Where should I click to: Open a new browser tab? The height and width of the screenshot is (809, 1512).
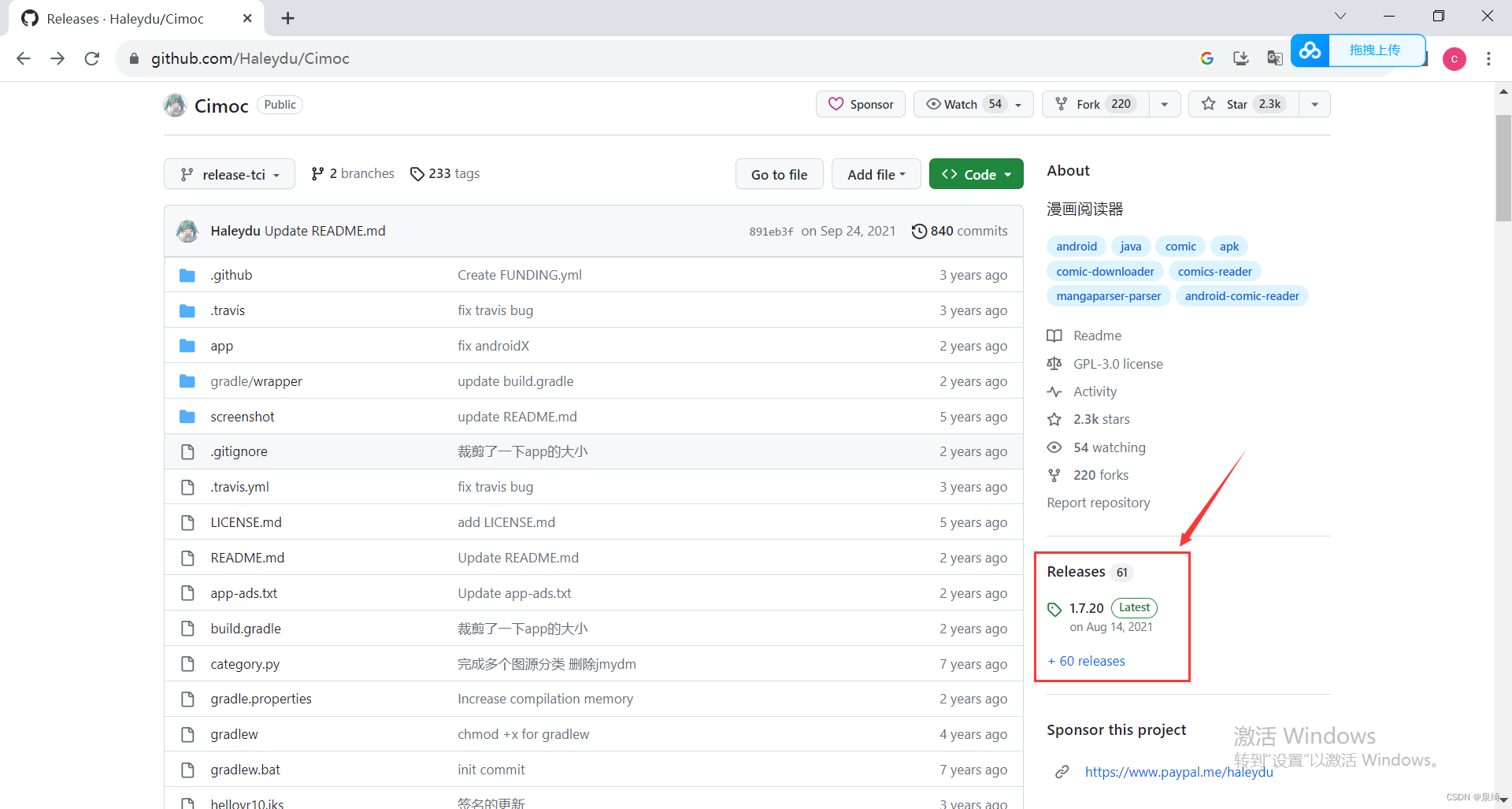288,18
